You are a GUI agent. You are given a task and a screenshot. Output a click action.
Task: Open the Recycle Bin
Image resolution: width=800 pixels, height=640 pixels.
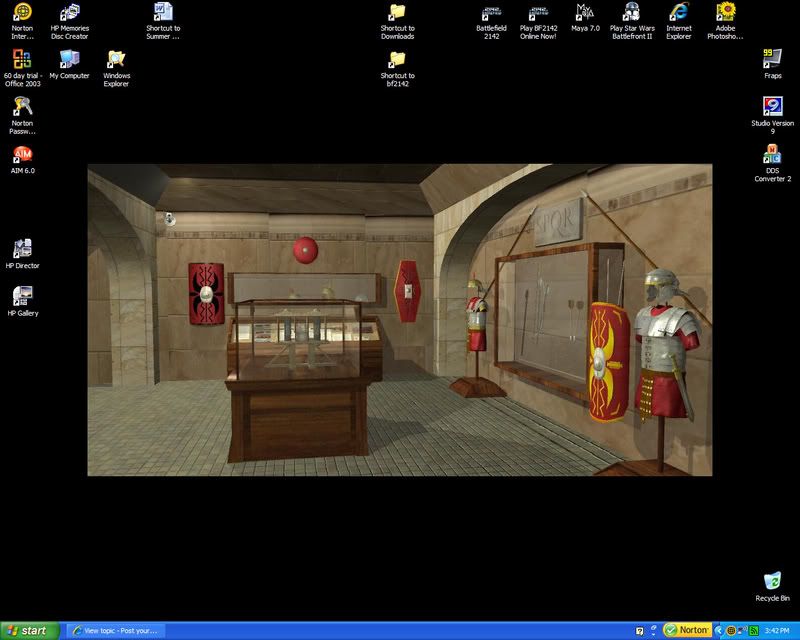(x=772, y=586)
